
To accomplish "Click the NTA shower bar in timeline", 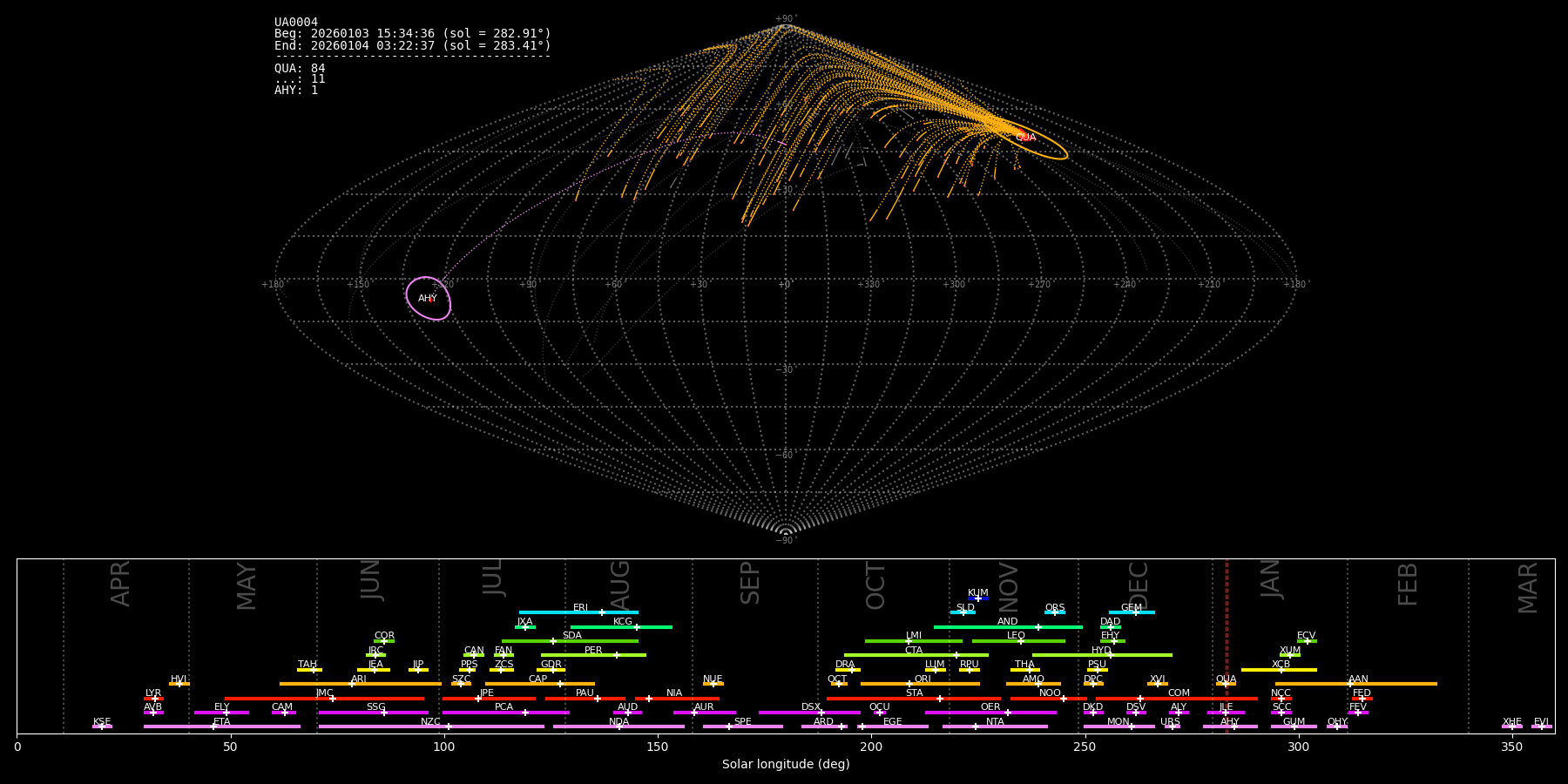I will 995,727.
